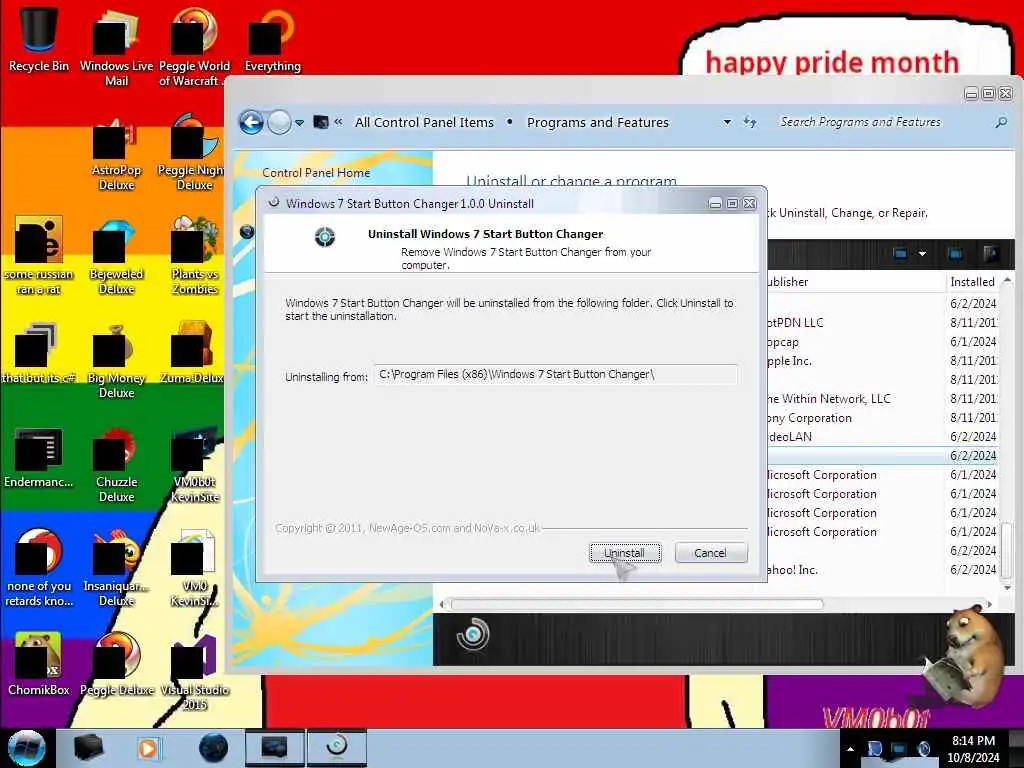Expand the address bar history dropdown
Viewport: 1024px width, 768px height.
click(727, 122)
